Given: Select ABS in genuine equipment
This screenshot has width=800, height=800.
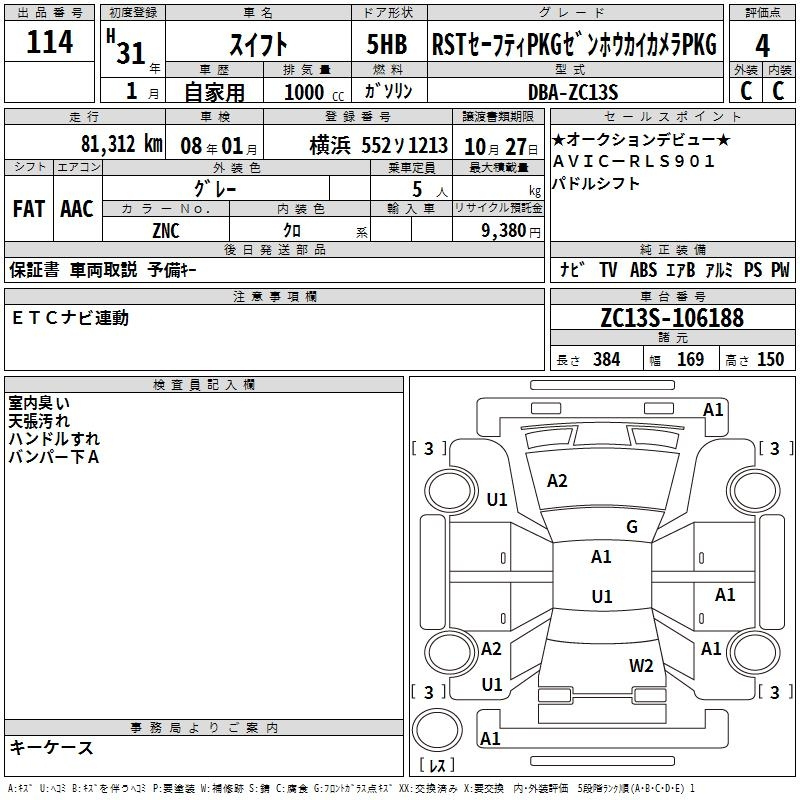Looking at the screenshot, I should coord(643,269).
